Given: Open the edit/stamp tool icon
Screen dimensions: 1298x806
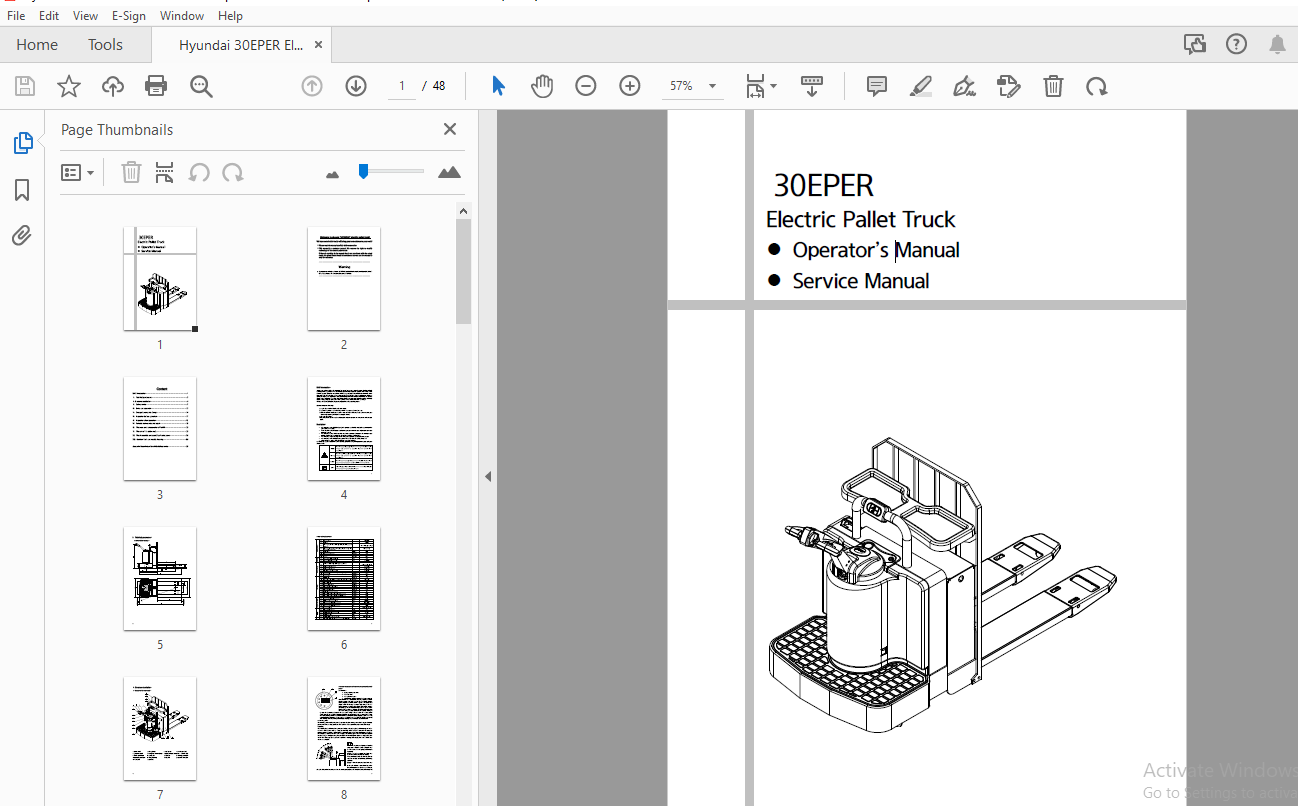Looking at the screenshot, I should pos(1009,86).
